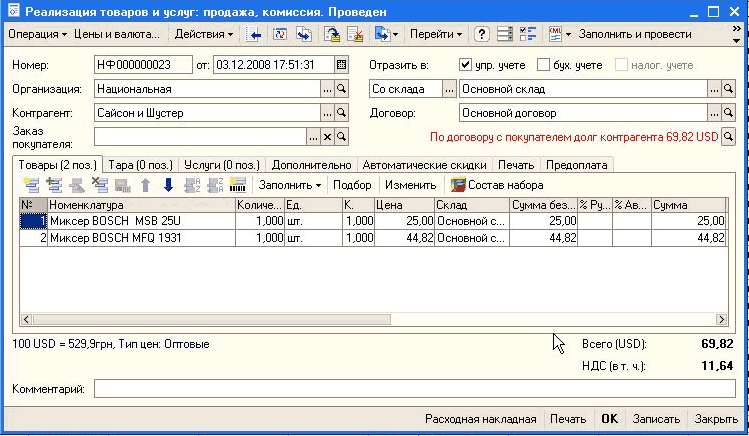
Task: Expand the Действия dropdown menu
Action: (203, 34)
